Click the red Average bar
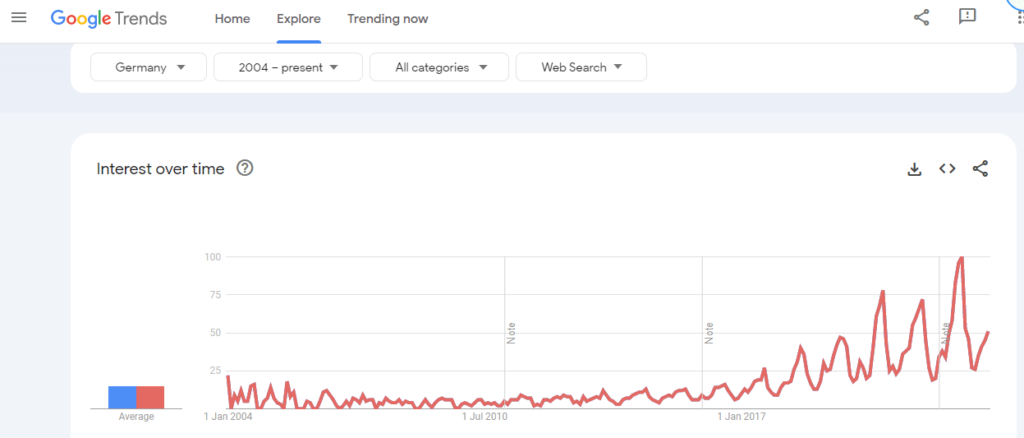 point(150,397)
